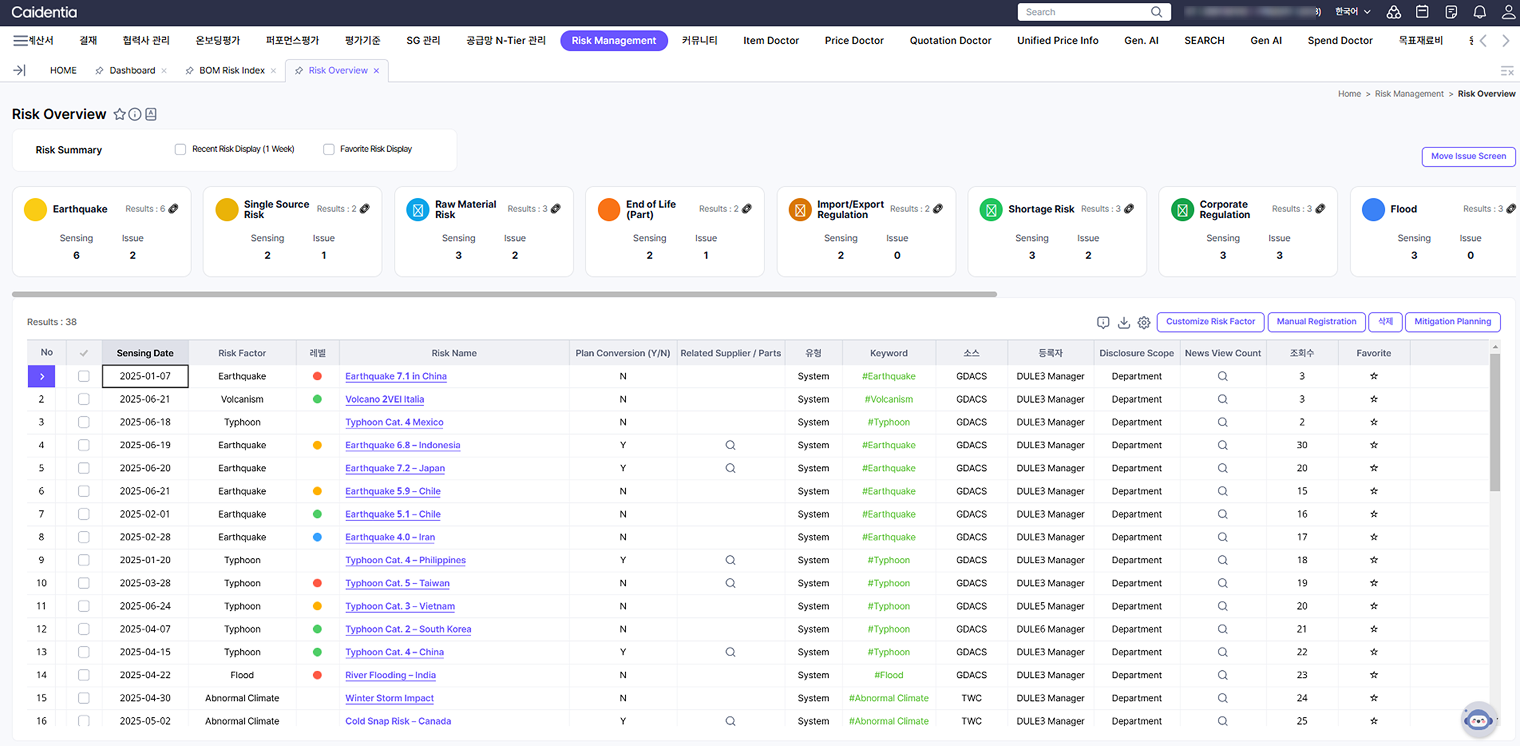1520x746 pixels.
Task: Open the calendar icon in top bar
Action: coord(1422,12)
